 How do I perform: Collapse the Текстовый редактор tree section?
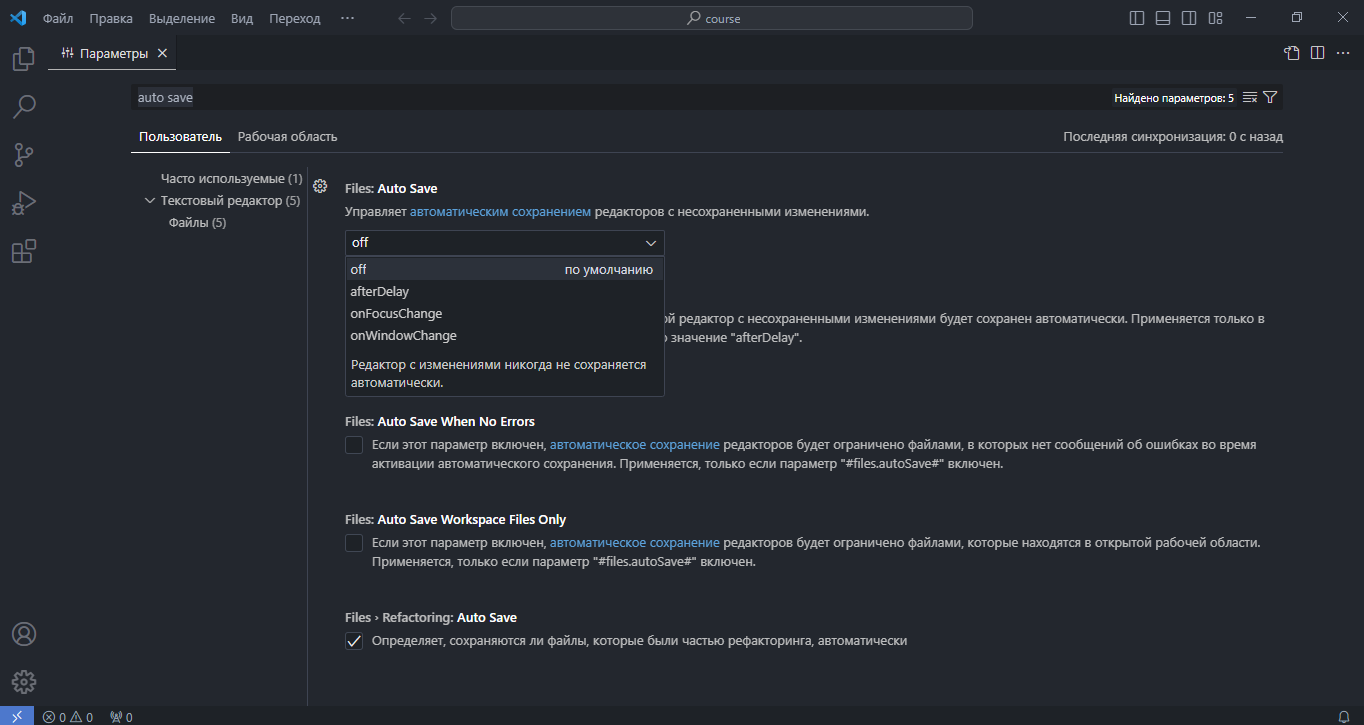[151, 201]
